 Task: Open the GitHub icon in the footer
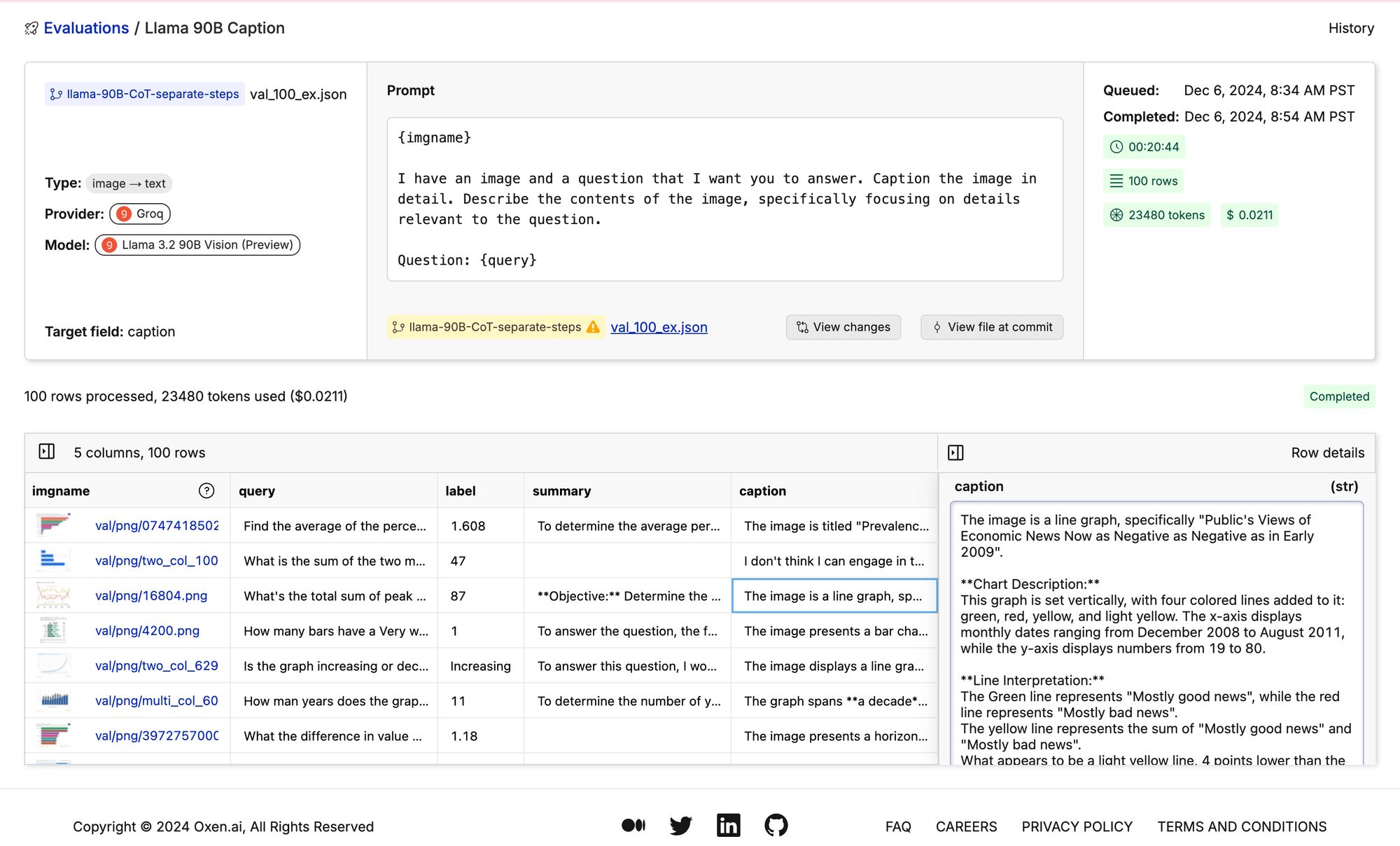pos(776,826)
